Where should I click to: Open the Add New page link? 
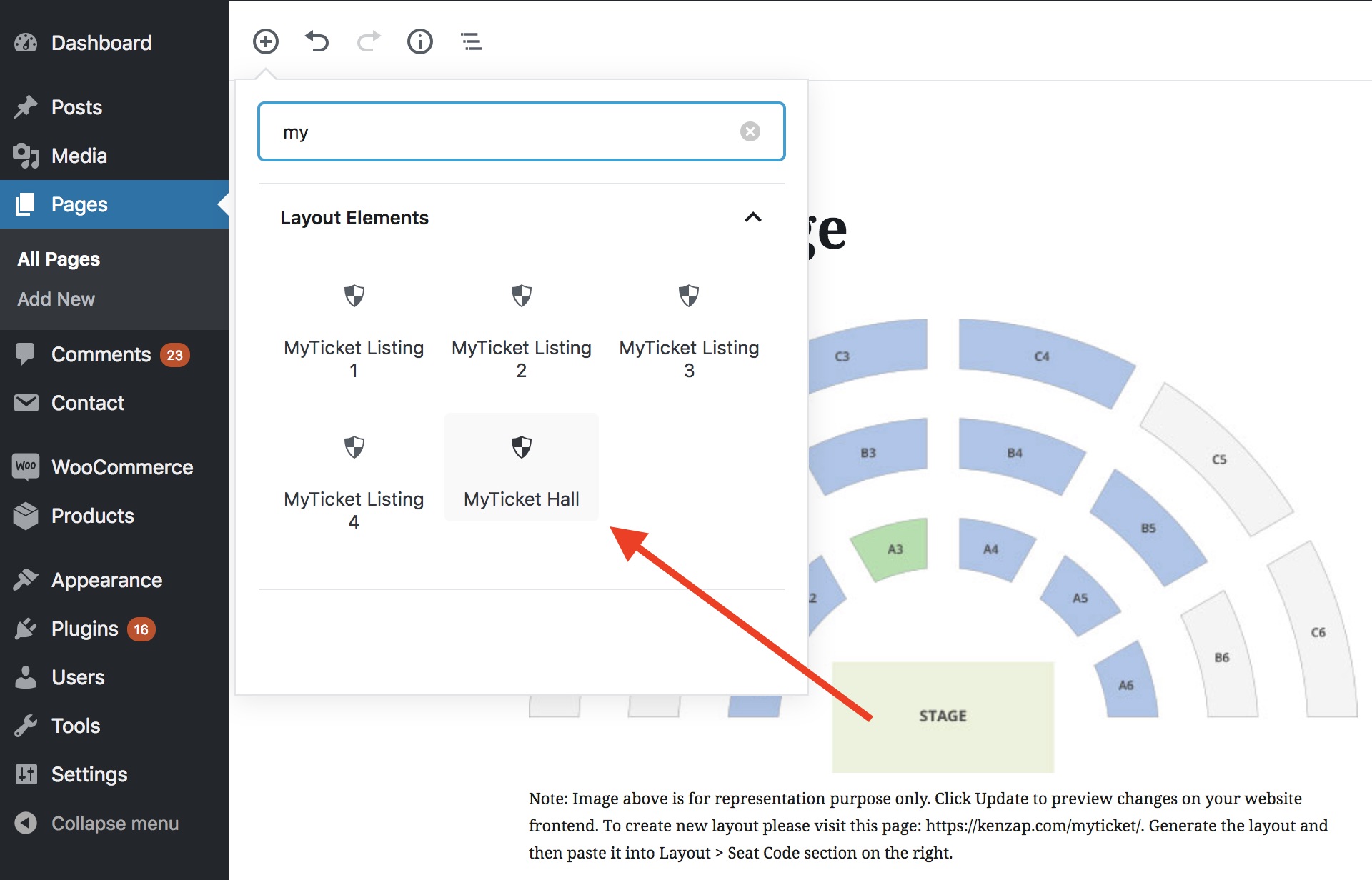[x=56, y=299]
